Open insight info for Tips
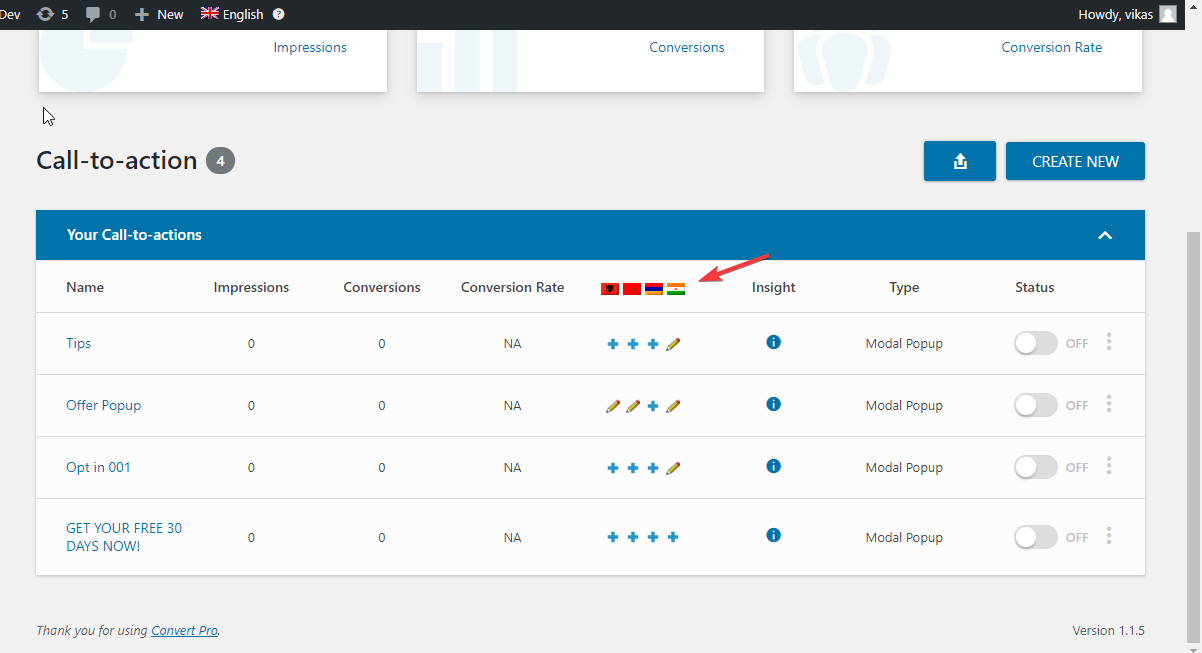The width and height of the screenshot is (1202, 653). tap(773, 342)
